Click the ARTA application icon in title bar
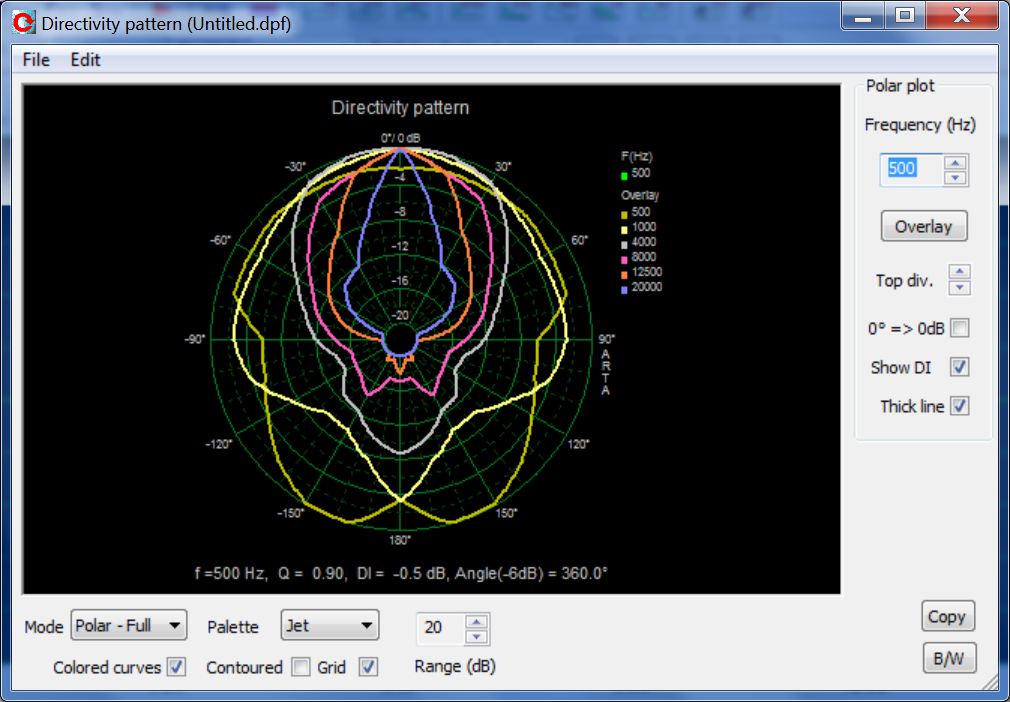This screenshot has height=702, width=1010. 23,23
